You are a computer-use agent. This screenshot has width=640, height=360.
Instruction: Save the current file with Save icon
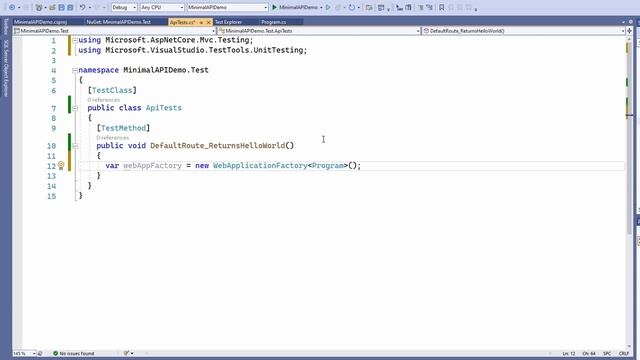point(61,7)
